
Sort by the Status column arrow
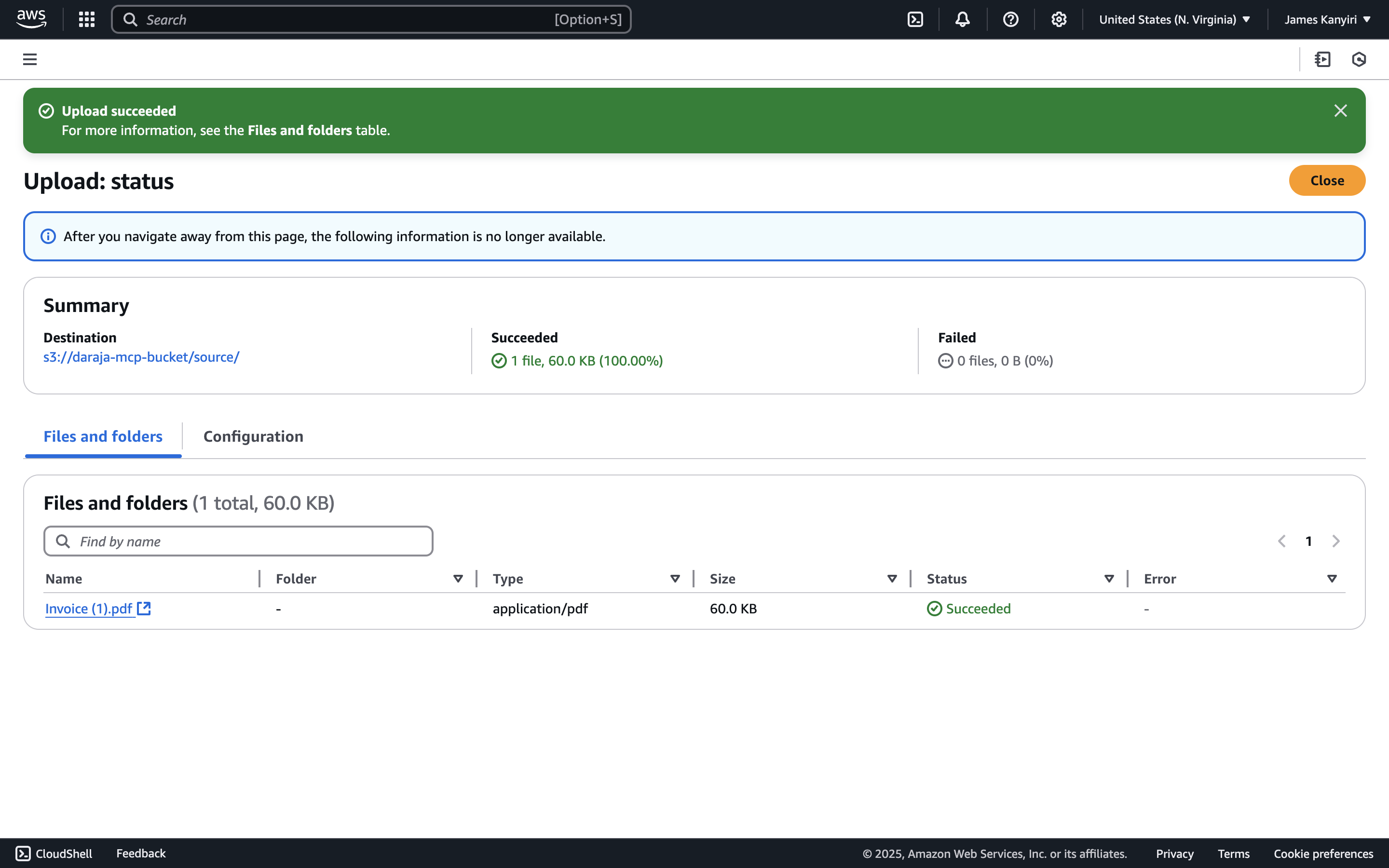1109,579
